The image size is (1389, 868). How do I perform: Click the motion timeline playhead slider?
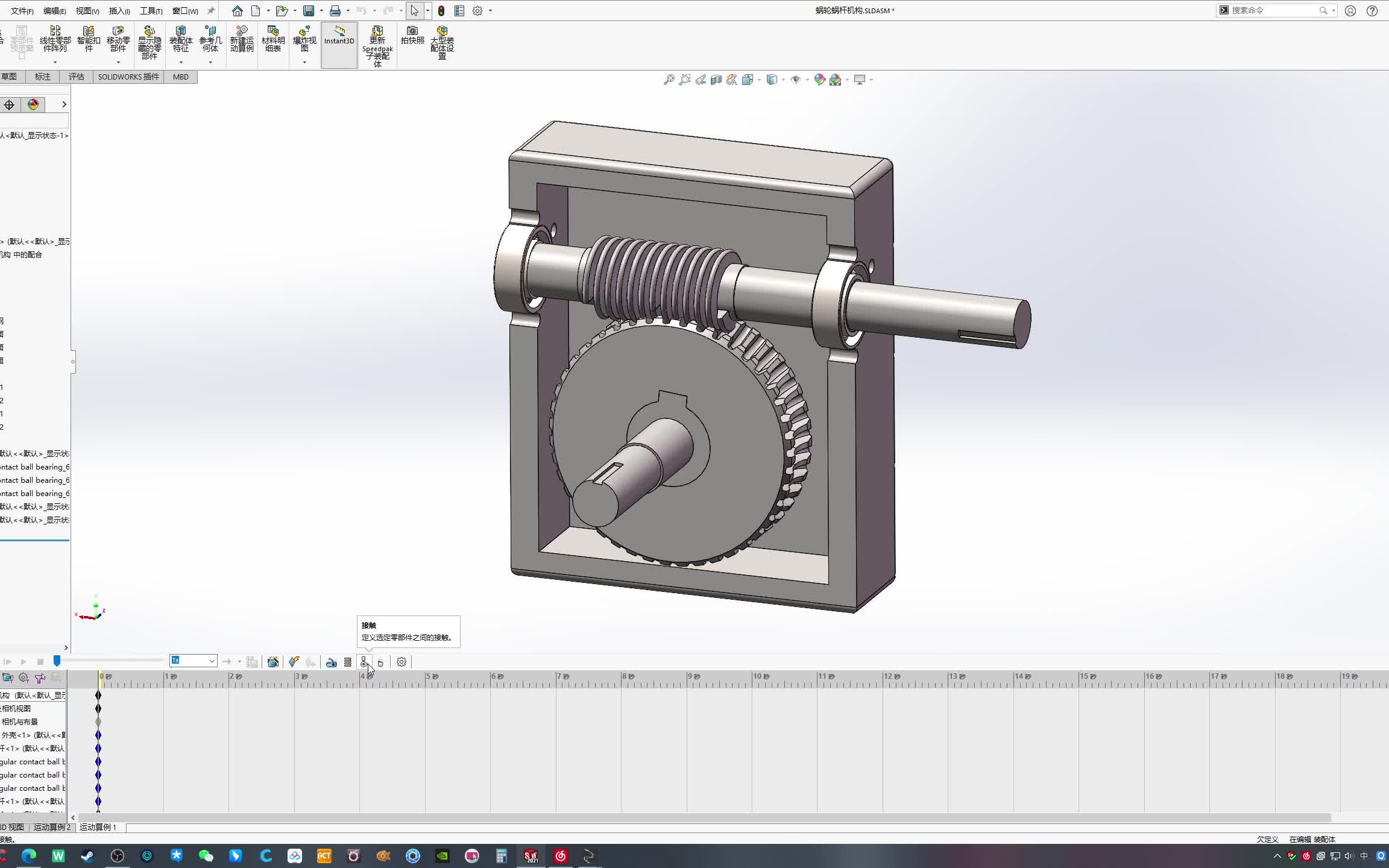point(57,661)
